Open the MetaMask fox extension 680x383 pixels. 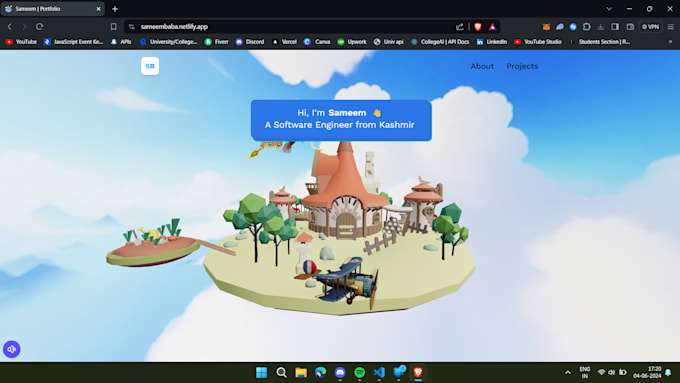point(546,26)
